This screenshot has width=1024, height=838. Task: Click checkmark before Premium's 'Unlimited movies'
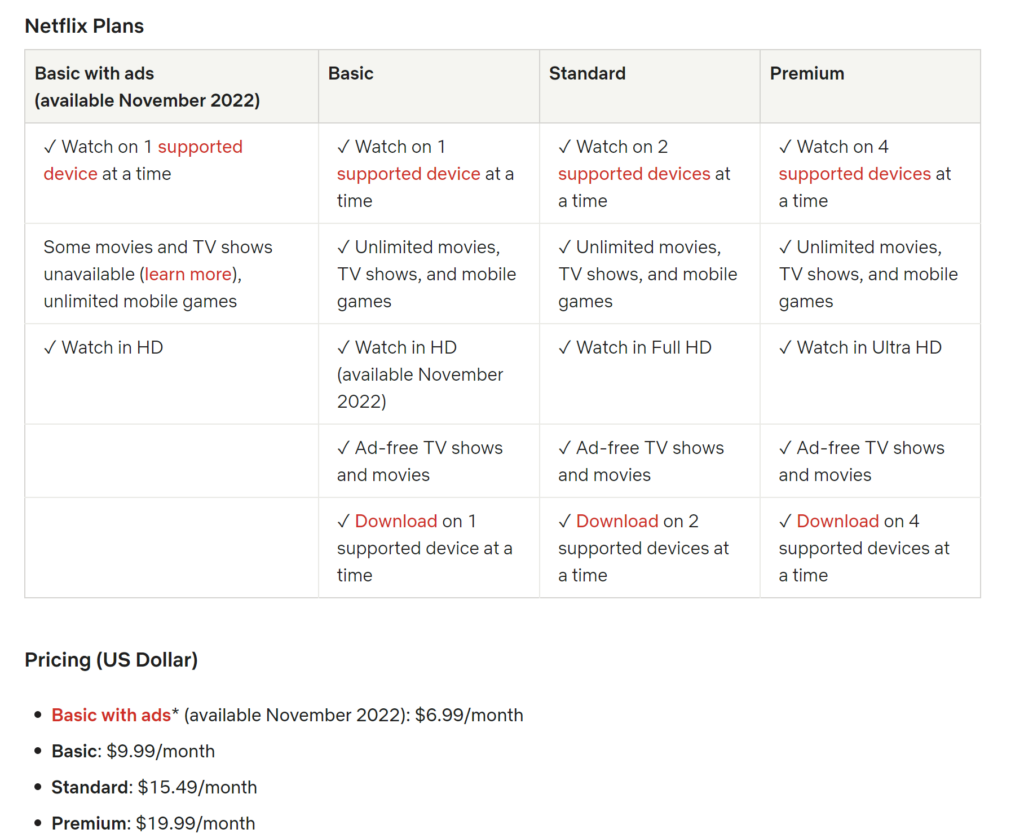[786, 248]
